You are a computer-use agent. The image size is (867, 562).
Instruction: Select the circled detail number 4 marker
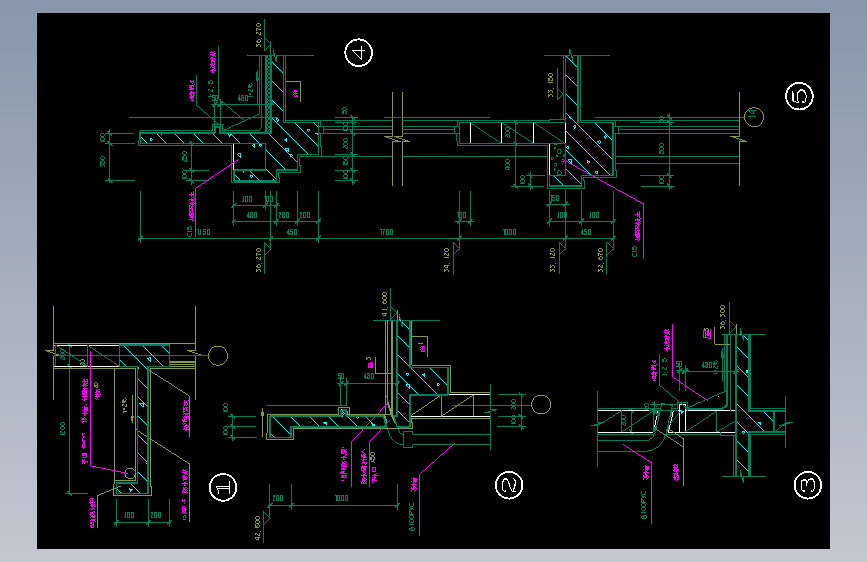tap(359, 53)
